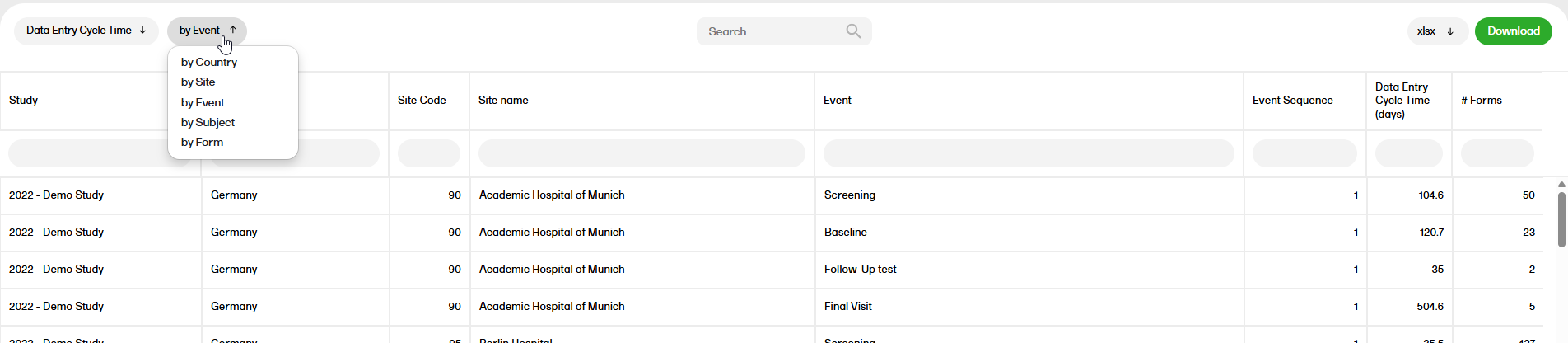1568x343 pixels.
Task: Select by Subject grouping option
Action: (208, 122)
